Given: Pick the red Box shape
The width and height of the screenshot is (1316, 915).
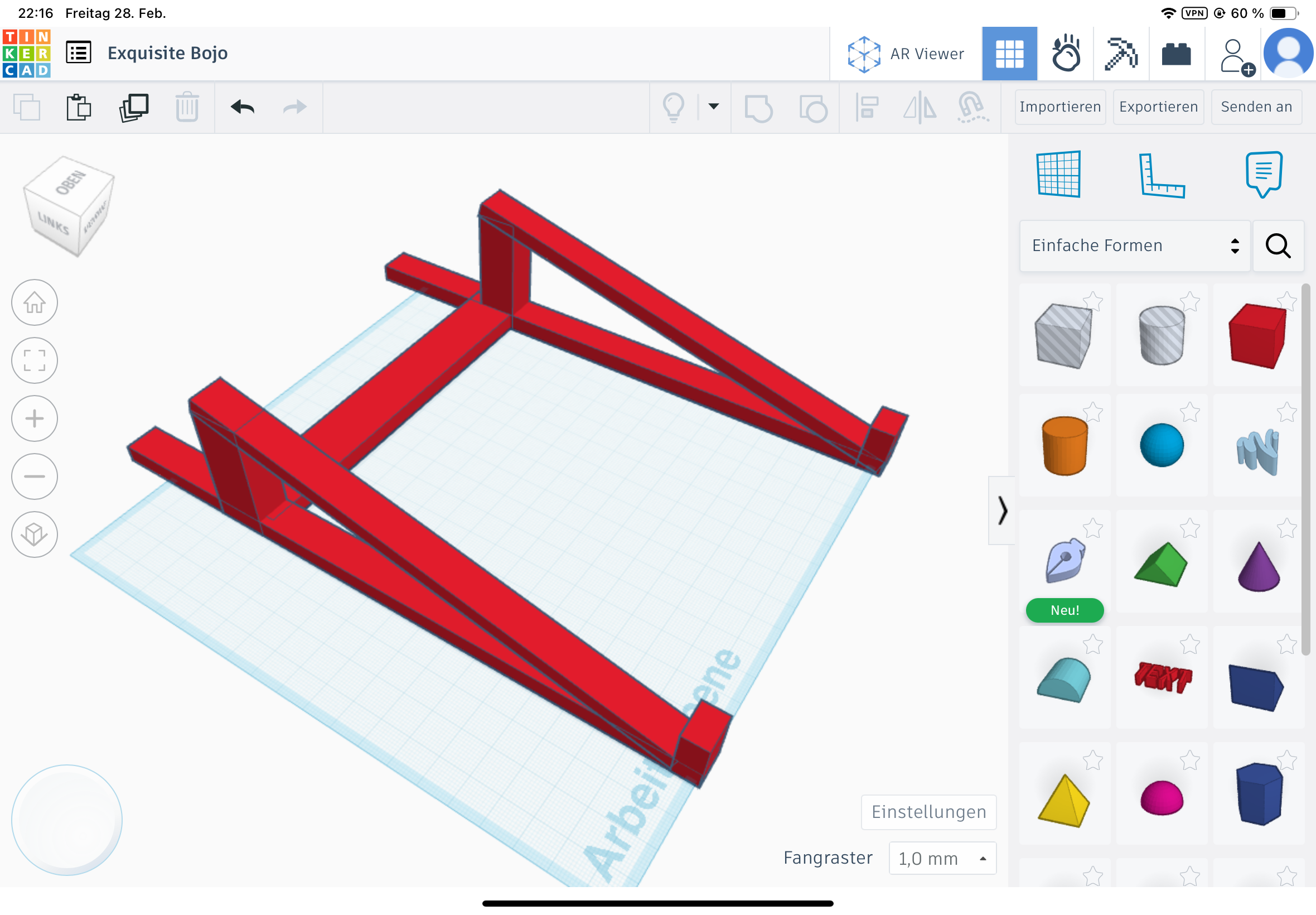Looking at the screenshot, I should [1257, 335].
